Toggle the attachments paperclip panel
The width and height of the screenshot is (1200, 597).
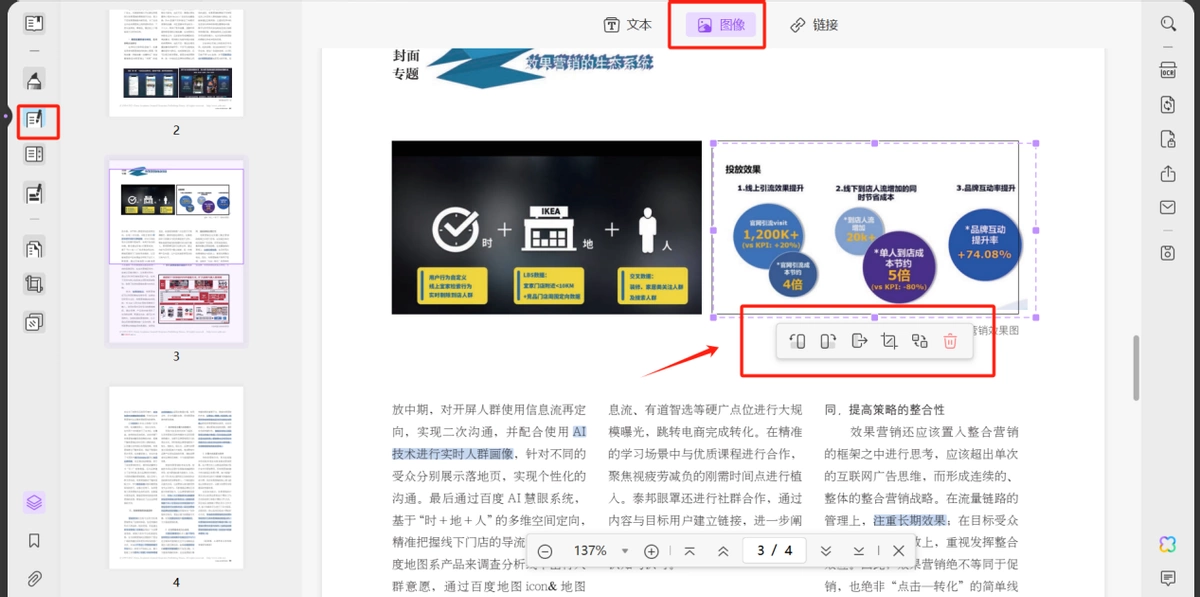point(34,578)
